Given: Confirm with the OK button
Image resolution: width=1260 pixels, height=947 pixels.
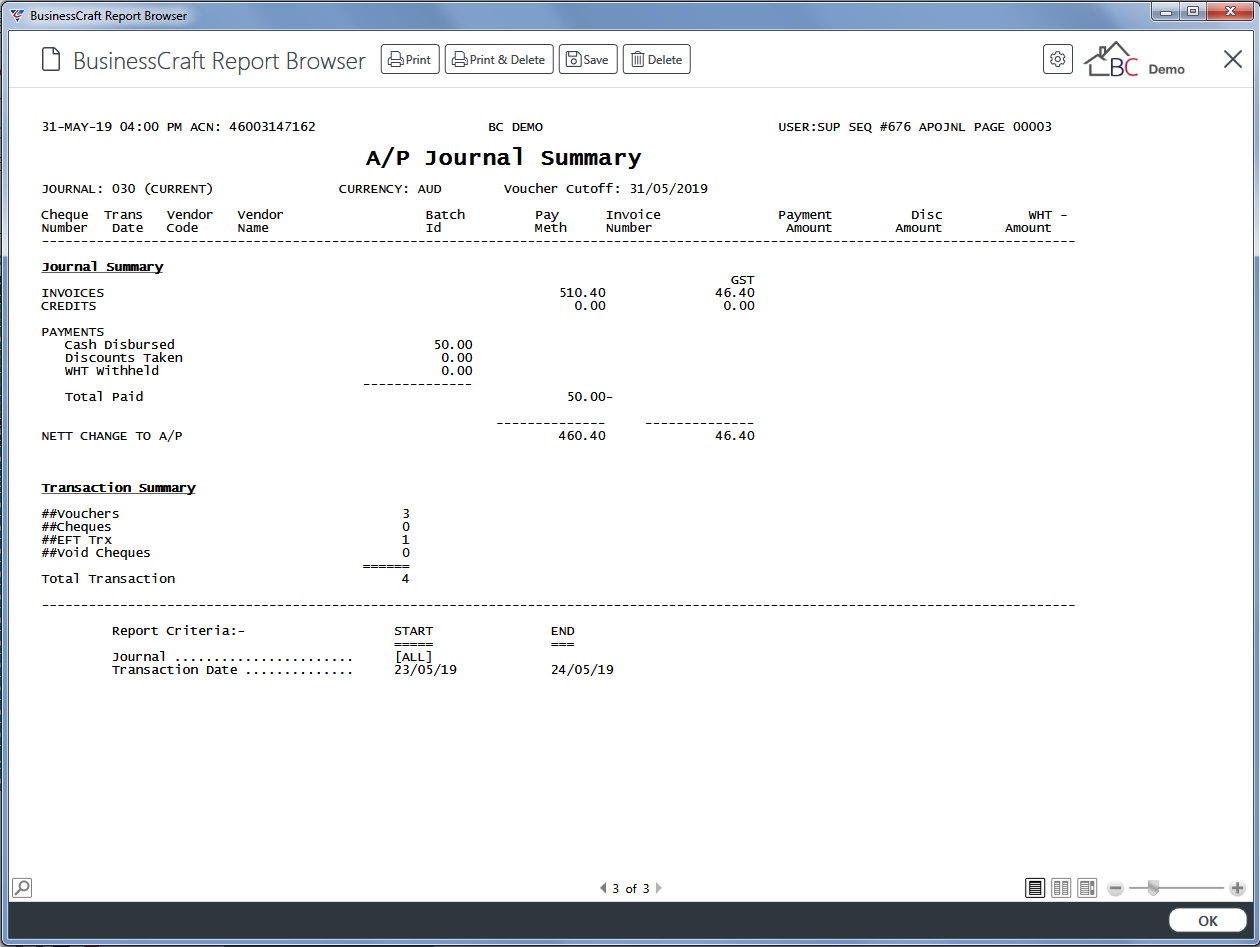Looking at the screenshot, I should 1207,921.
